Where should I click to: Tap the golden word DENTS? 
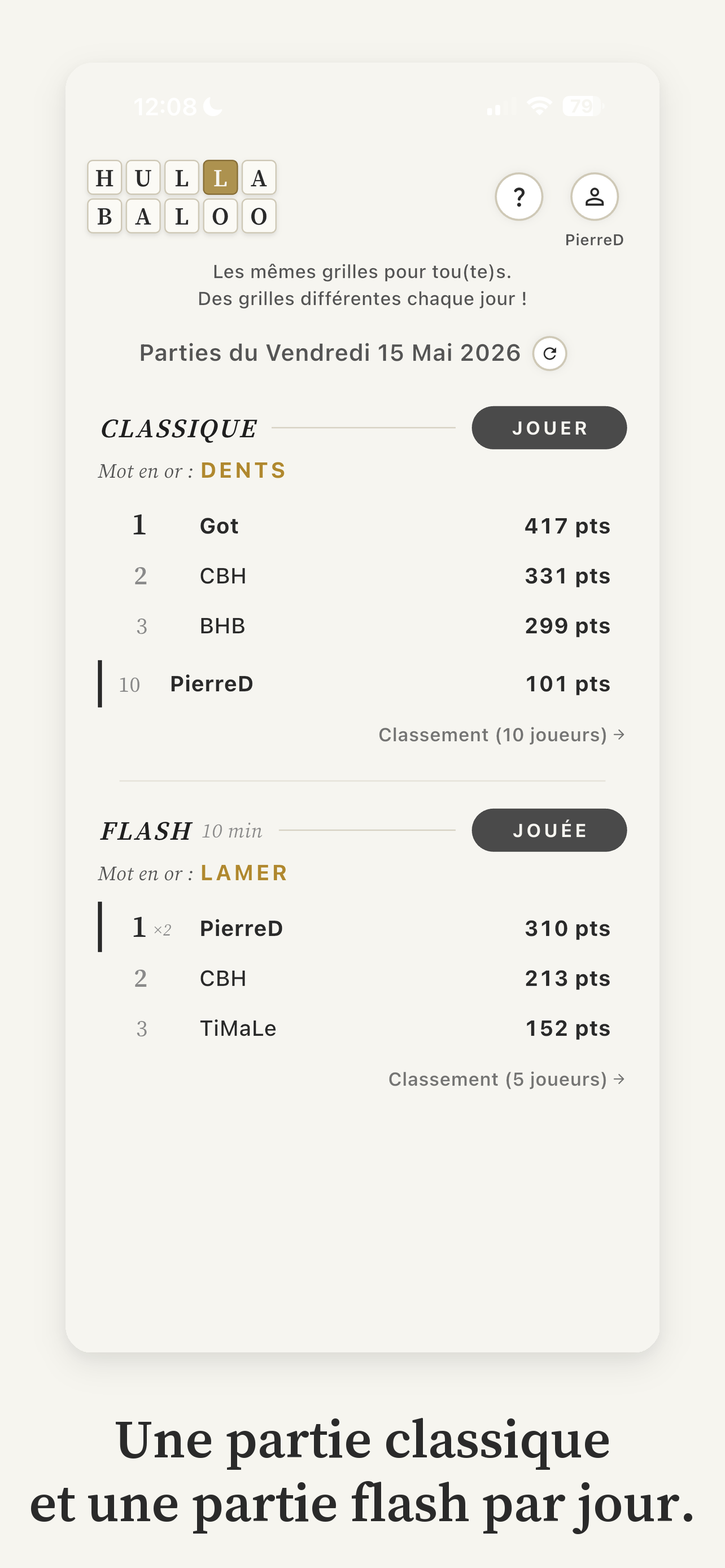(x=243, y=471)
